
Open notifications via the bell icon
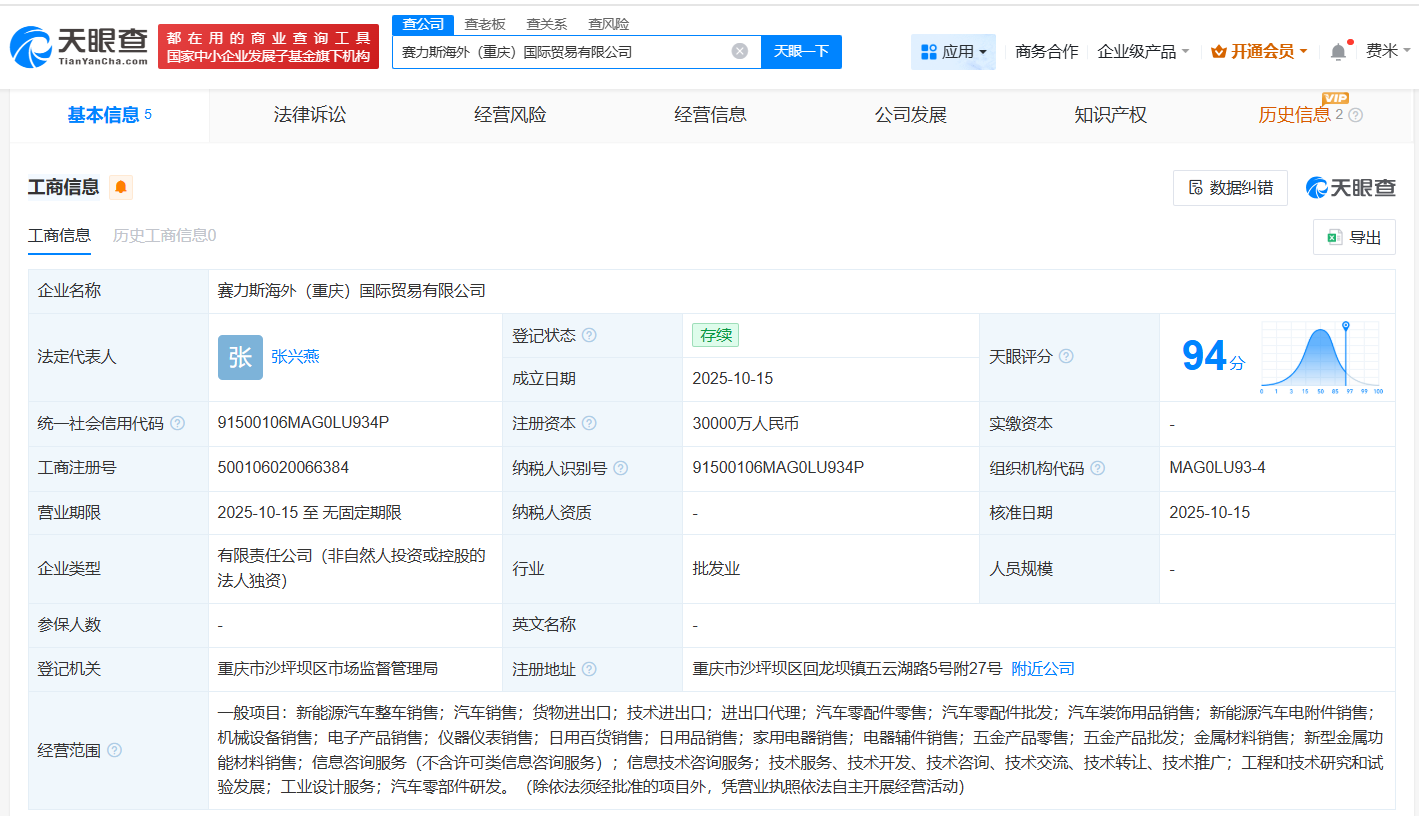coord(1337,51)
